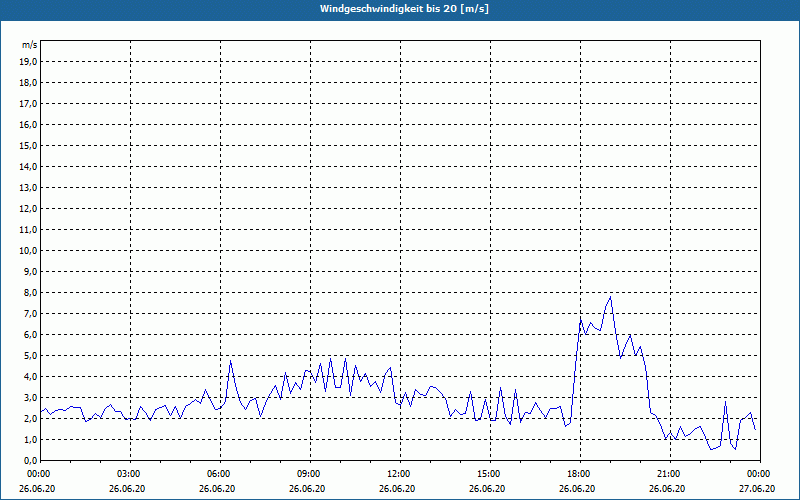Select the '18,0' y-axis label

(28, 83)
